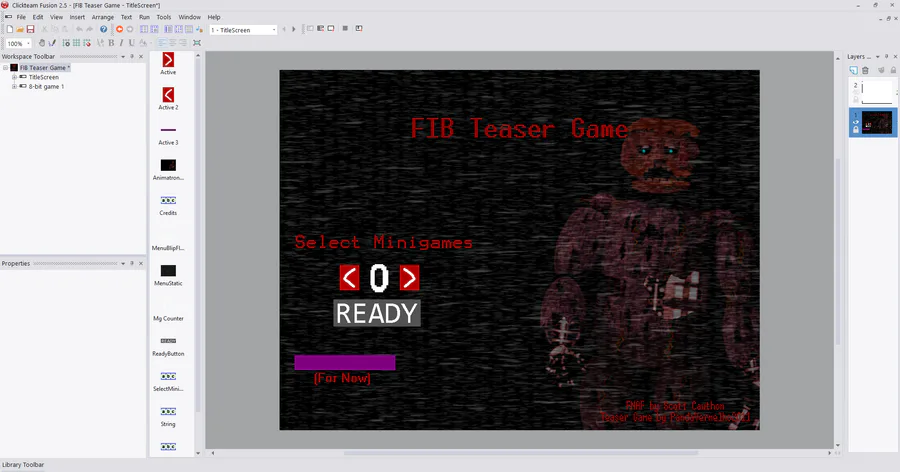
Task: Select the String object icon
Action: point(168,411)
